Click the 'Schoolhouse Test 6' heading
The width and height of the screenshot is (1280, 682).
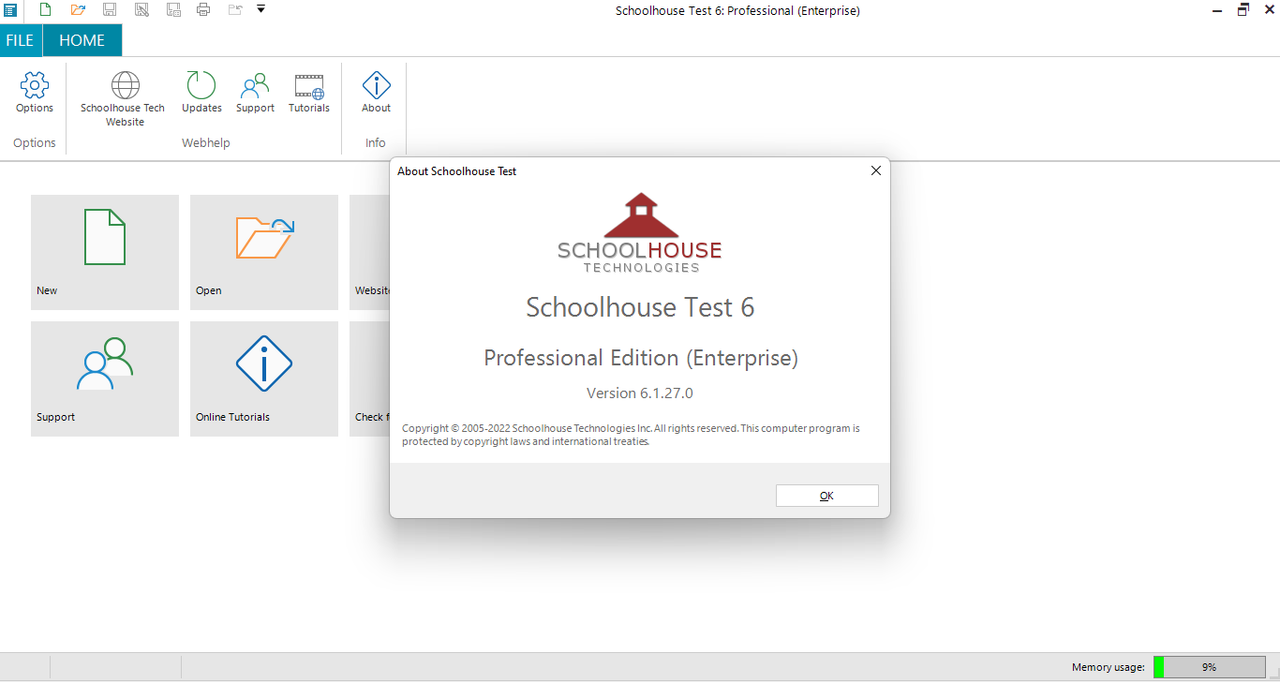point(640,307)
